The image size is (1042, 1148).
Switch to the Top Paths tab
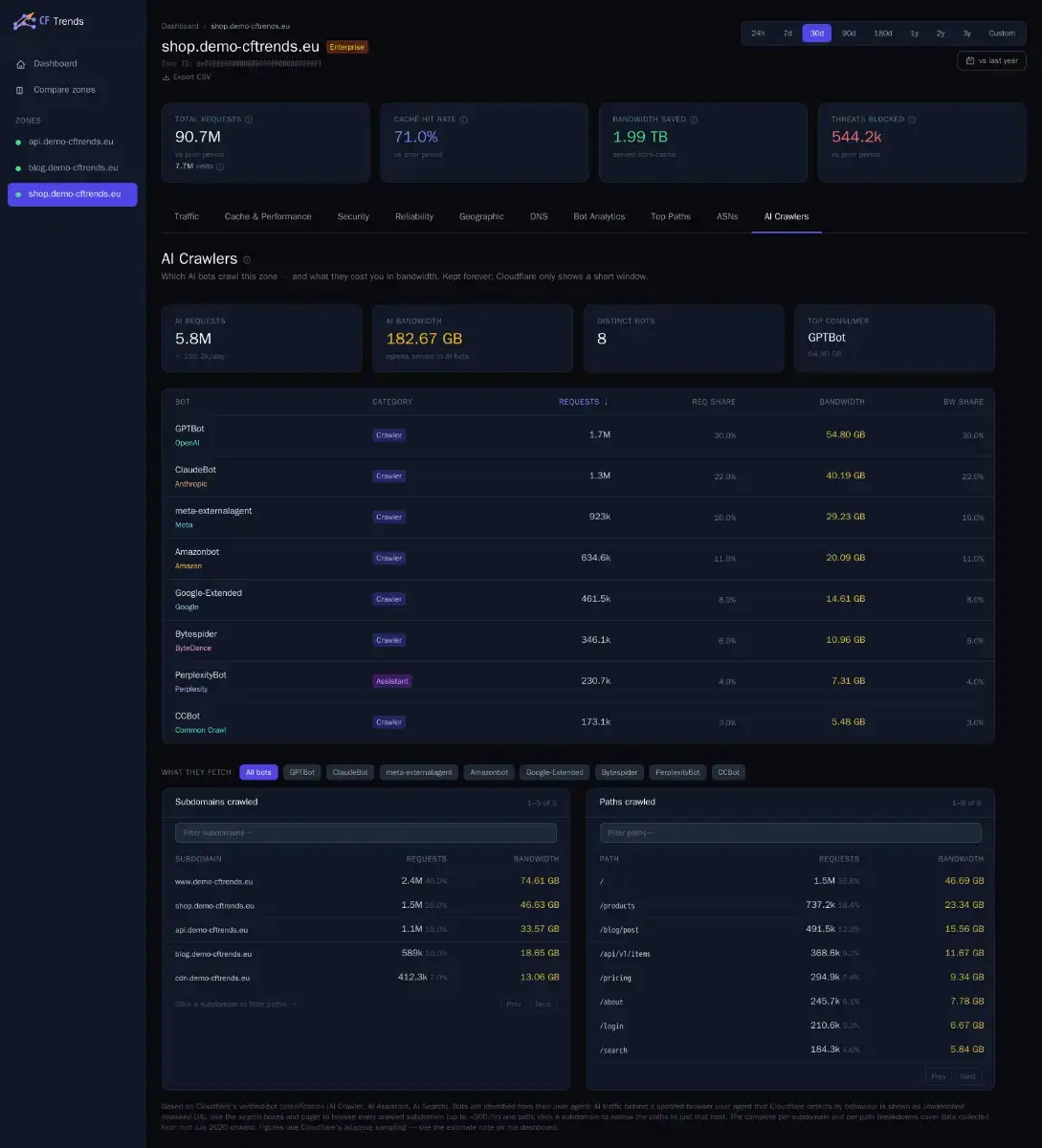point(671,216)
